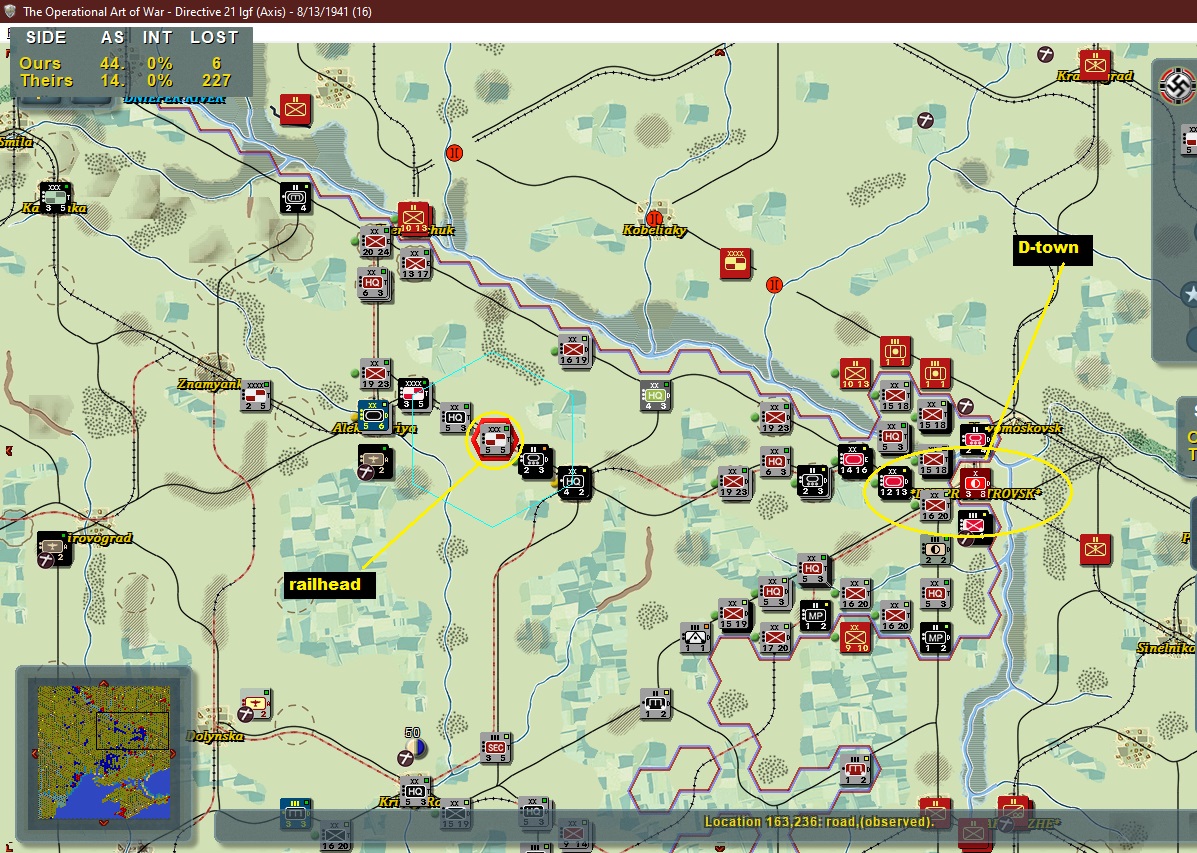Select the red 10-13 stack at Kremenchuk

[414, 218]
